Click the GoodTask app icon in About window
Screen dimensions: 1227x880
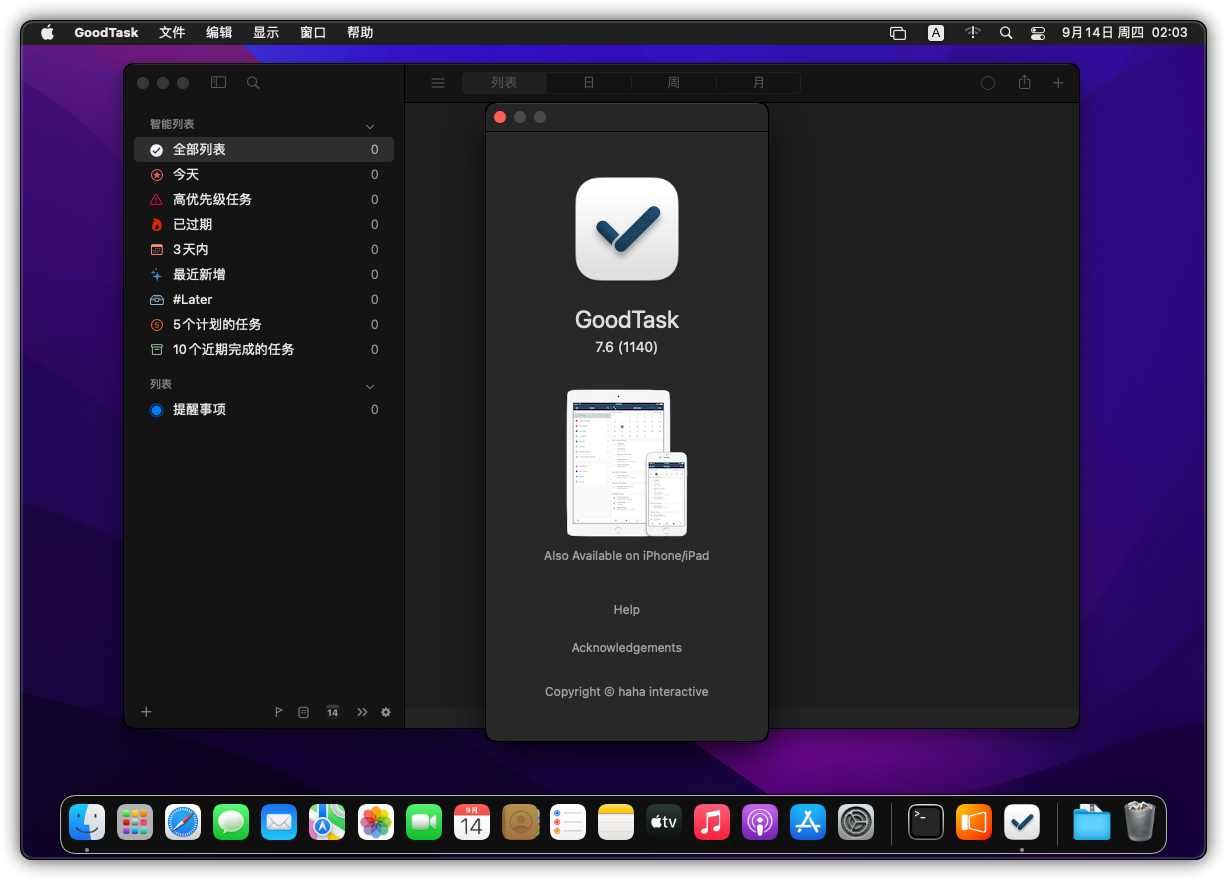(627, 229)
